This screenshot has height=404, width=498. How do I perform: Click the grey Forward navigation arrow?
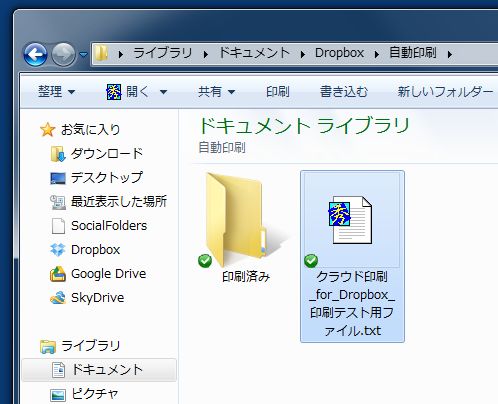point(63,54)
